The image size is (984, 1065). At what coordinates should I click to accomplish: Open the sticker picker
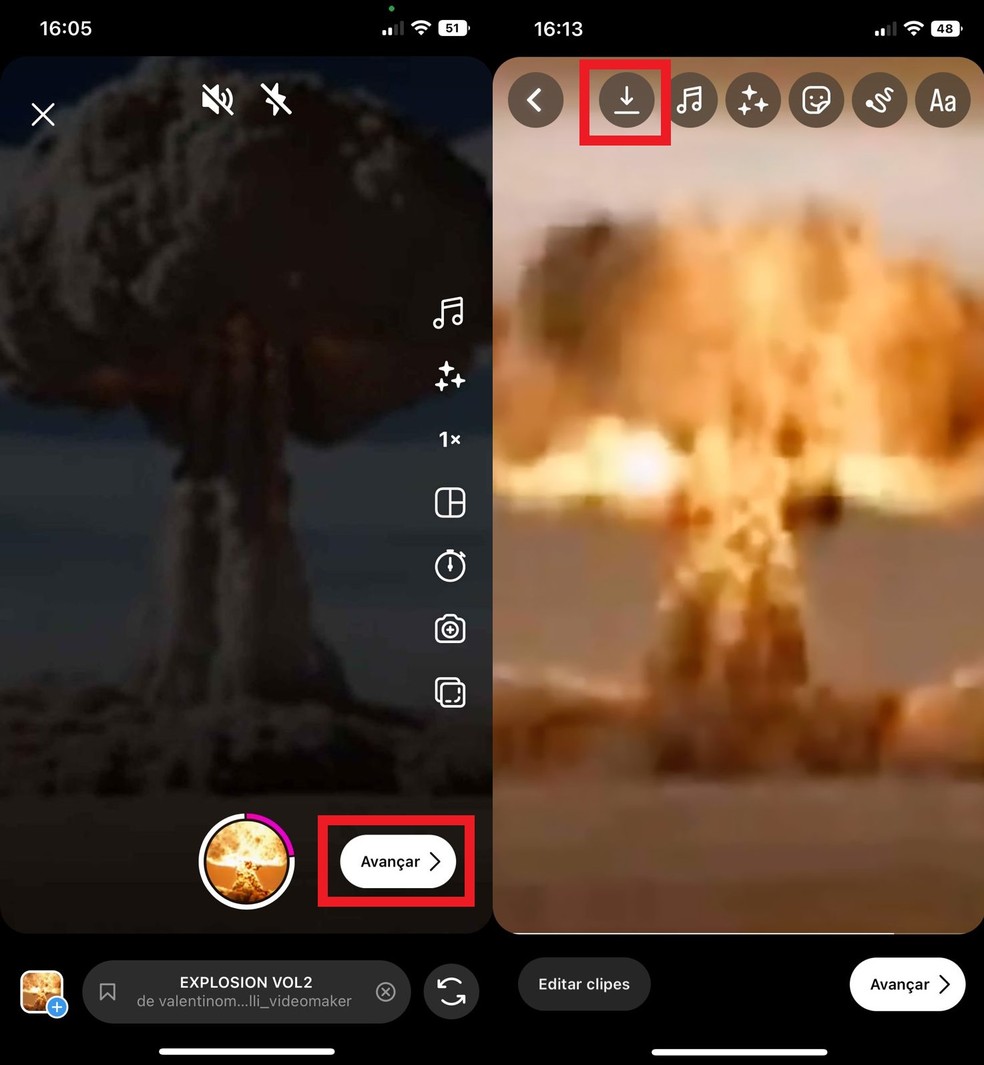pos(816,100)
